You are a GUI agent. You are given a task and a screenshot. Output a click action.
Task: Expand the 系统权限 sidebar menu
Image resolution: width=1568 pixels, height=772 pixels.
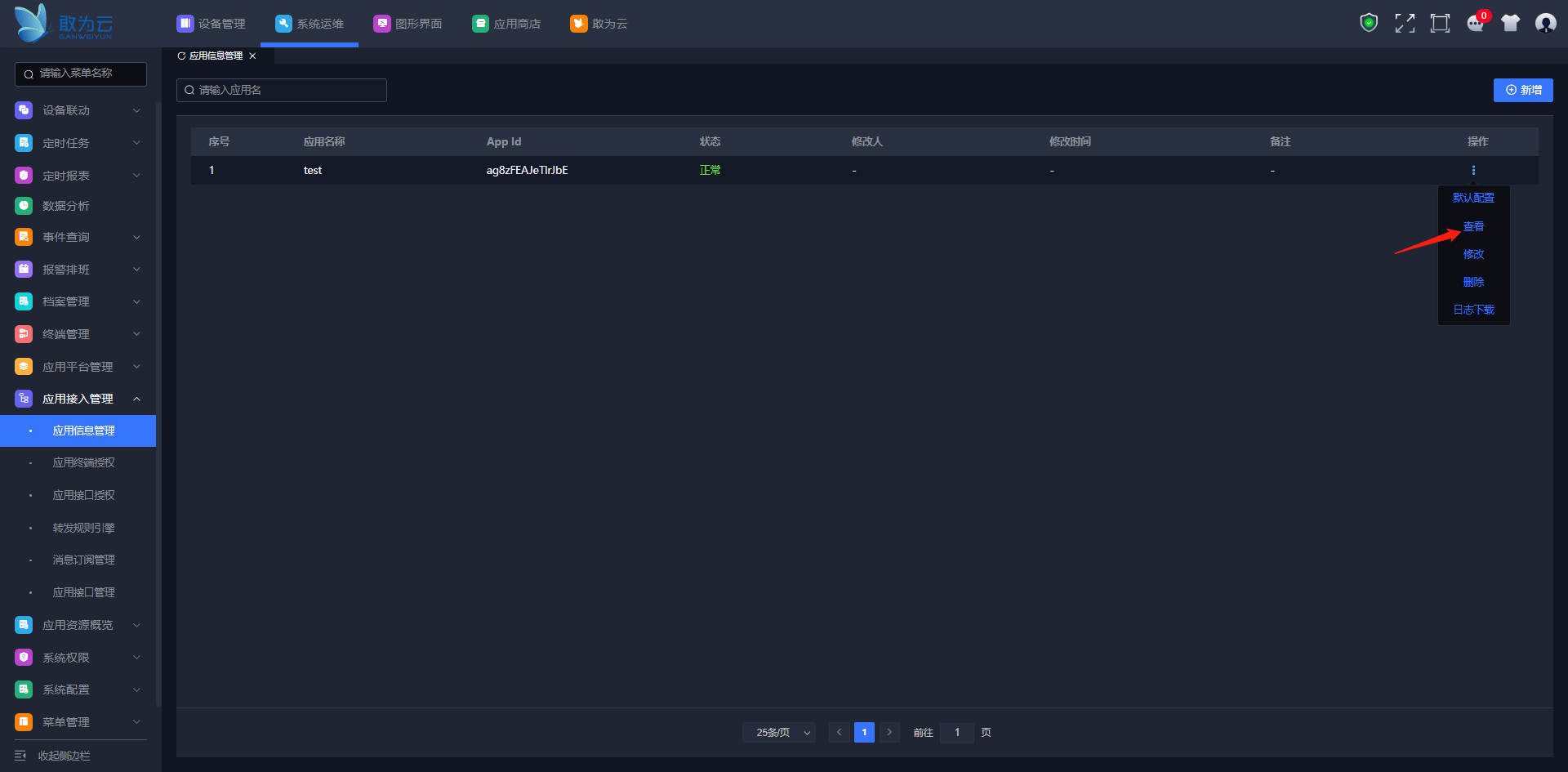click(78, 658)
